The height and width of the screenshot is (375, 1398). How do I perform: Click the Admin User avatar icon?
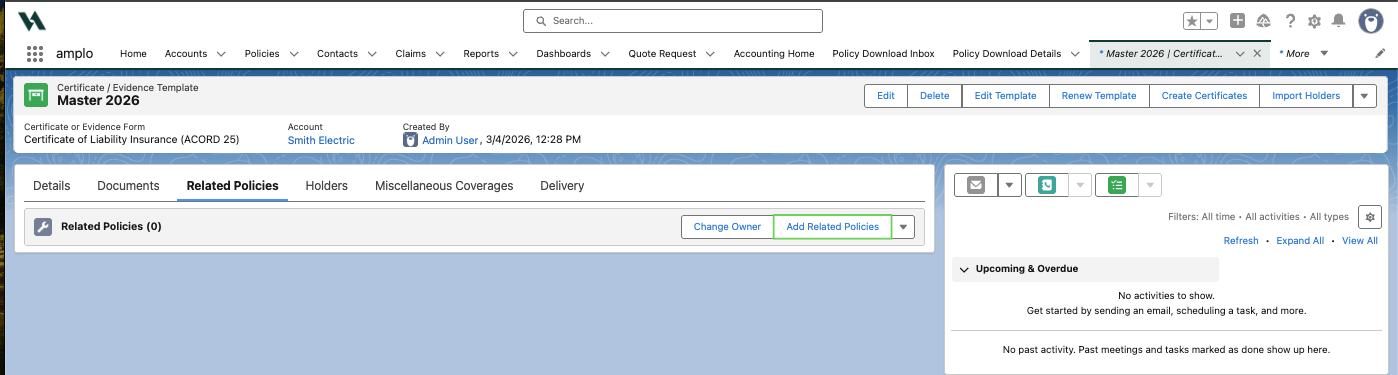point(410,140)
